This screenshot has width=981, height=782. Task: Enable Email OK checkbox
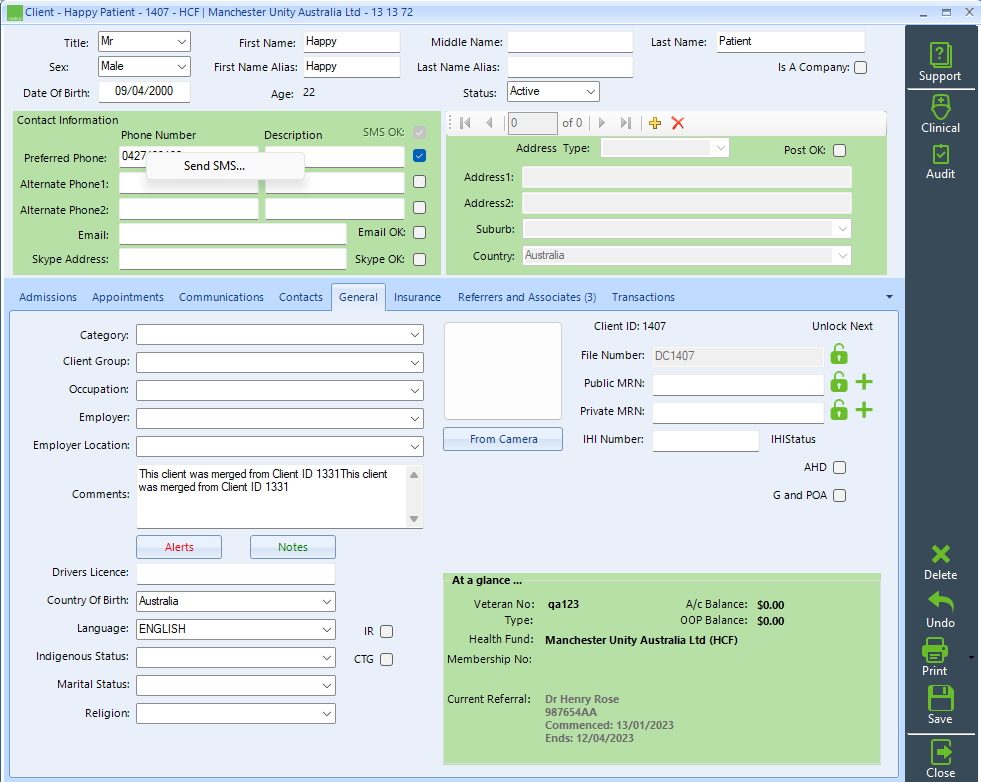point(420,233)
